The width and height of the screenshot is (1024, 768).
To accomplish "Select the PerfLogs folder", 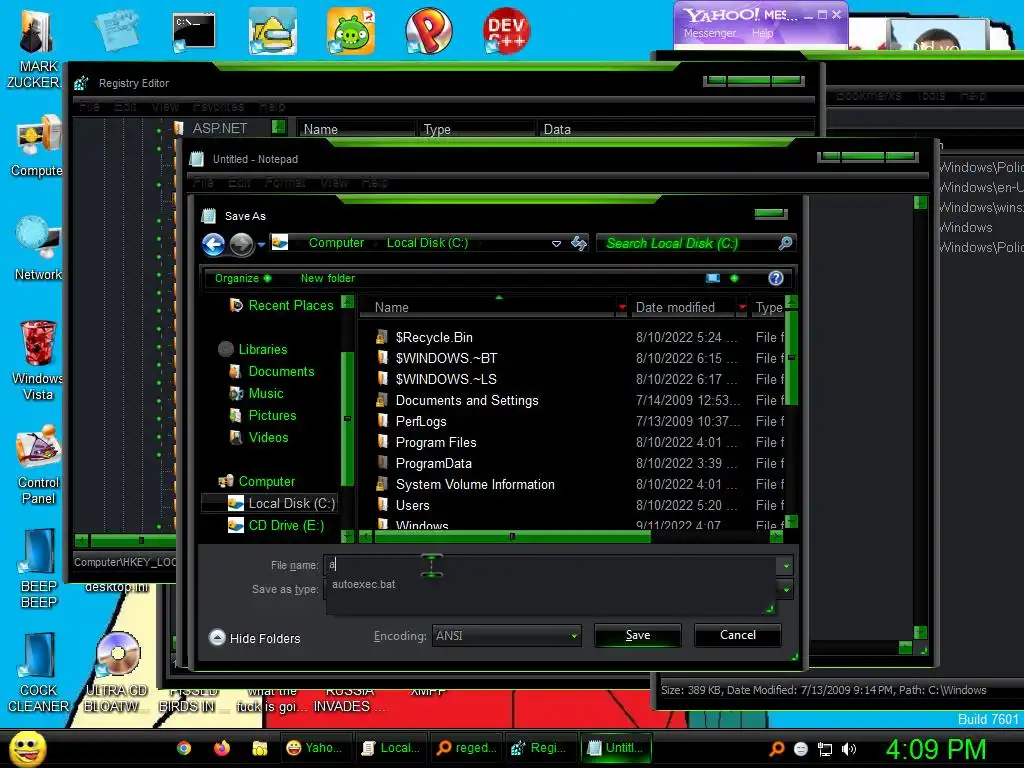I will (421, 421).
